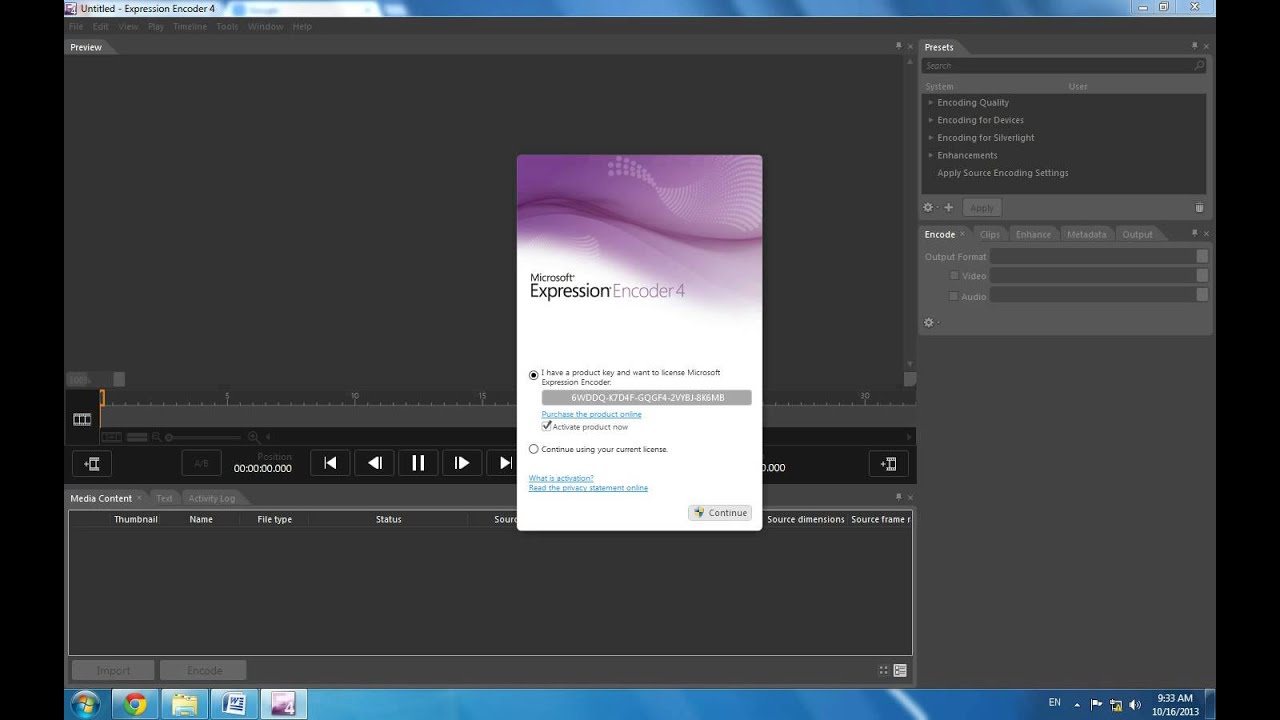Step back one frame
Viewport: 1280px width, 720px height.
[x=374, y=463]
